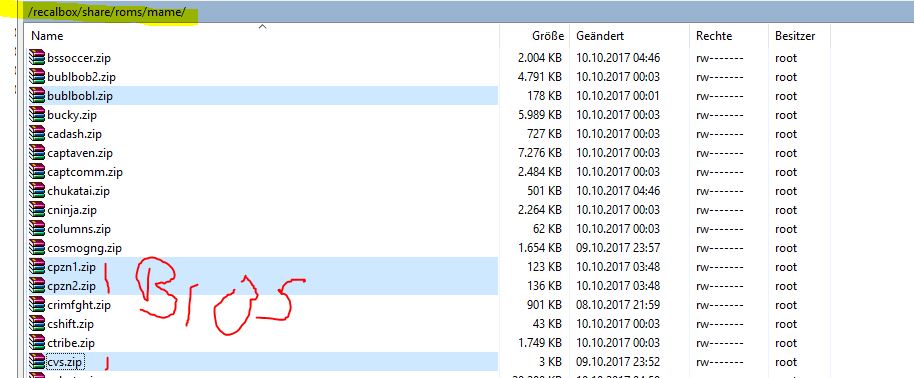The width and height of the screenshot is (914, 378).
Task: Toggle sort direction arrow above Name column
Action: tap(262, 26)
